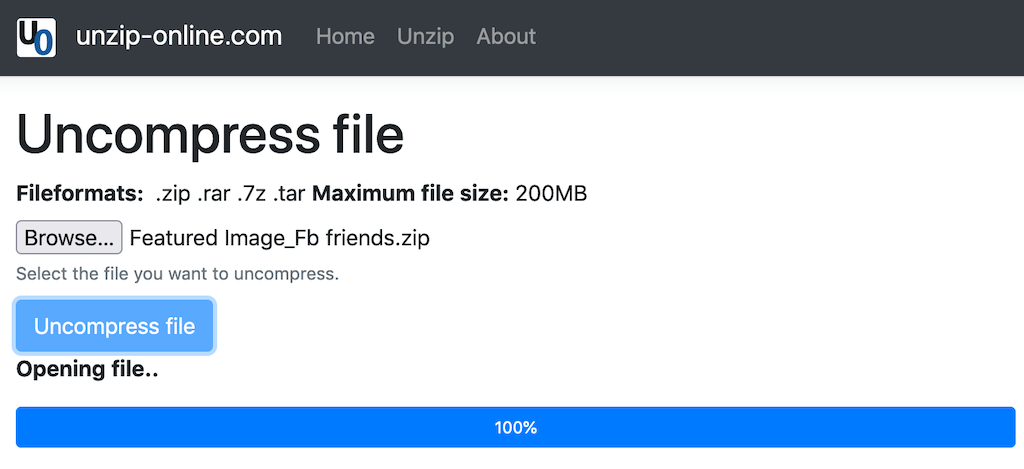1024x469 pixels.
Task: Click the .7z format text
Action: 251,193
